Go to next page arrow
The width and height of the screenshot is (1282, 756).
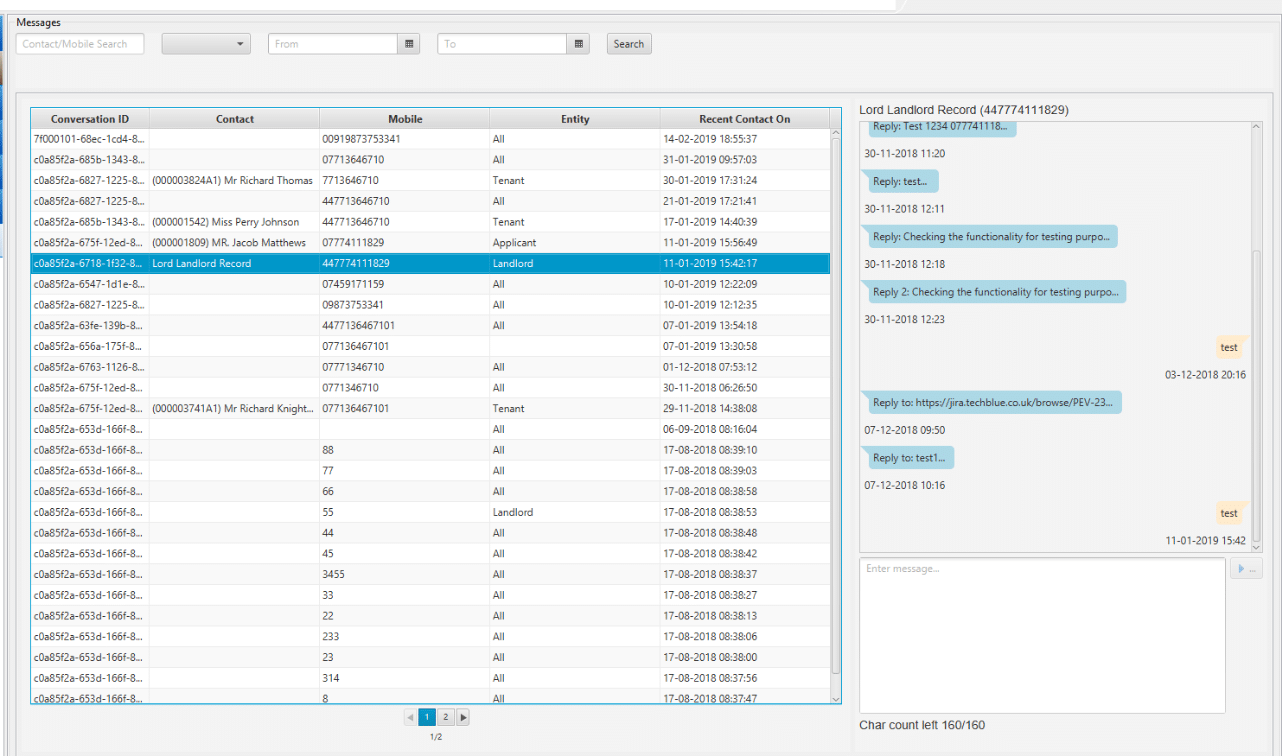(463, 717)
